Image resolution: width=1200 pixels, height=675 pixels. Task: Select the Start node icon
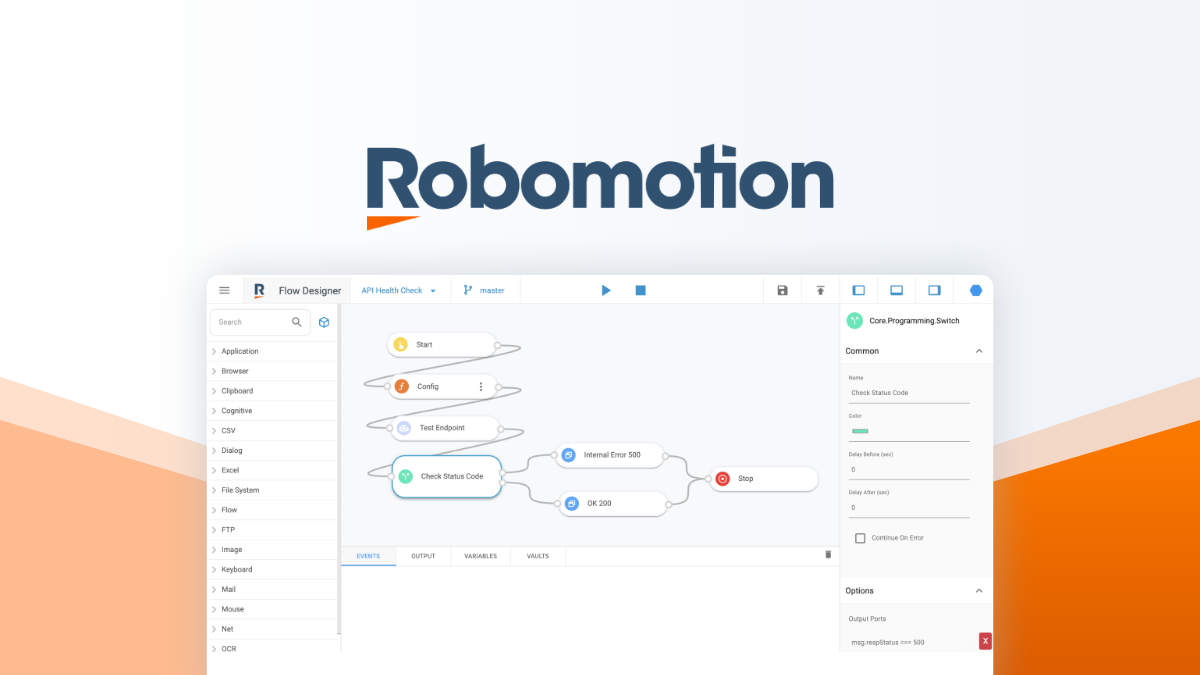400,344
